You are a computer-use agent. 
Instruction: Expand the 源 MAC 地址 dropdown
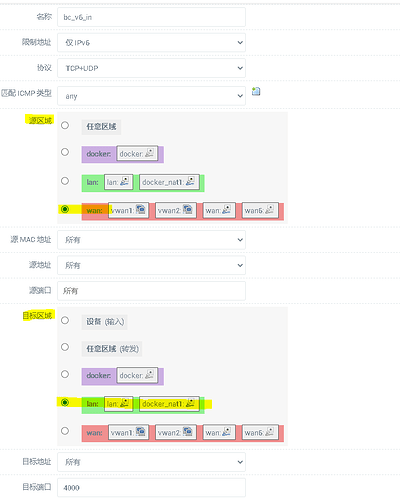151,240
